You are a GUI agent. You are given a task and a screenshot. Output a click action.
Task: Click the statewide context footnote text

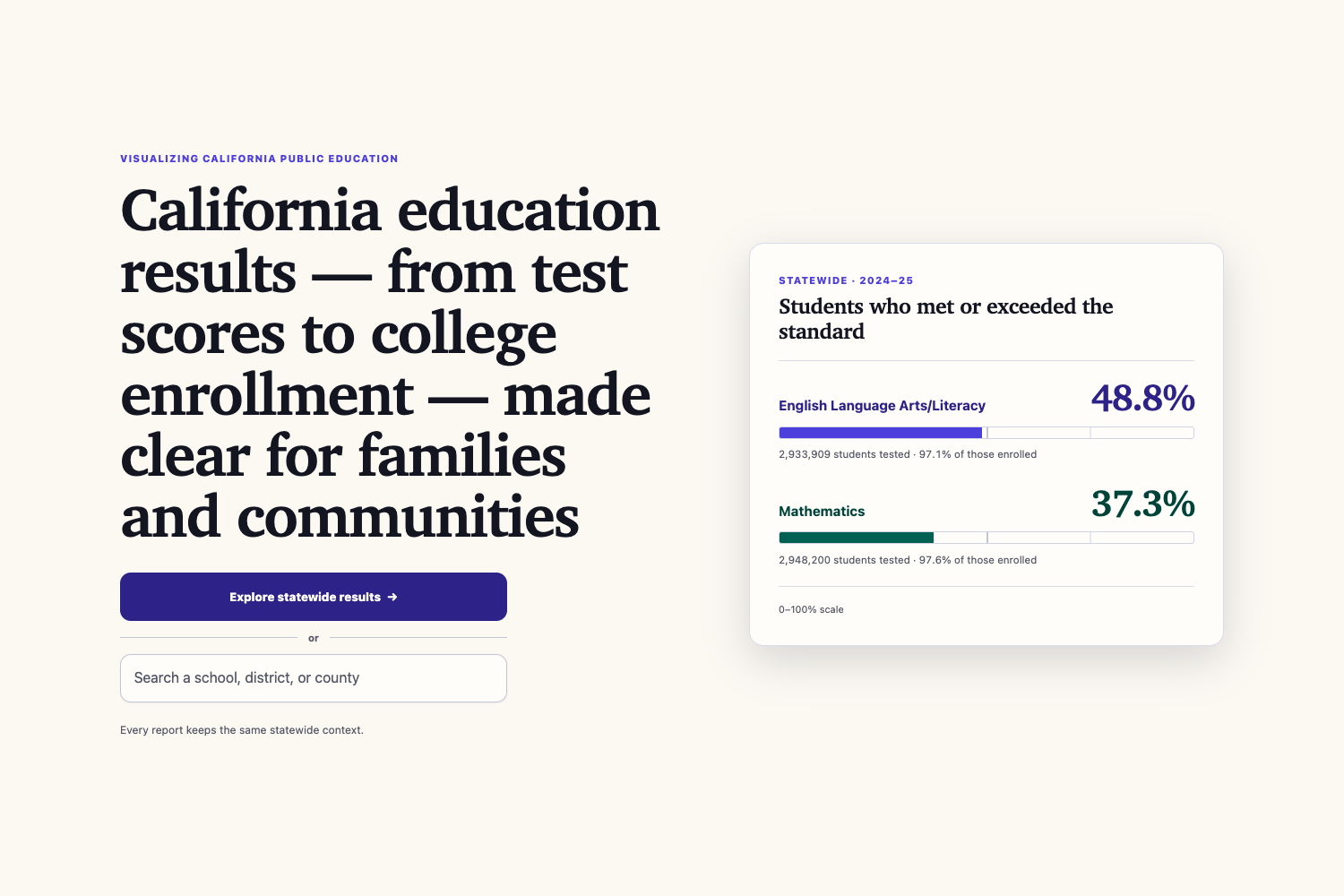click(x=242, y=730)
